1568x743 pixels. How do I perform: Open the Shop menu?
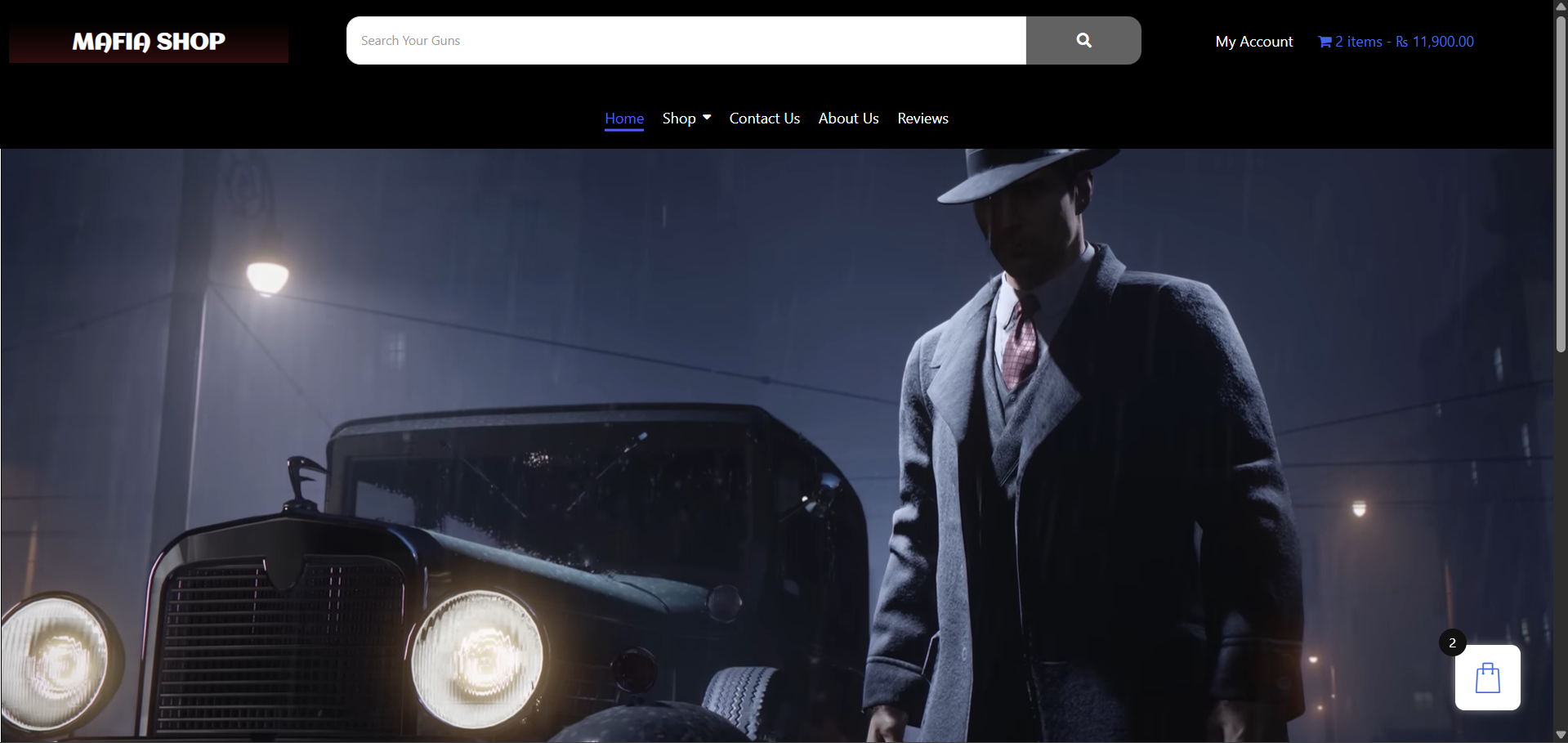(x=679, y=119)
